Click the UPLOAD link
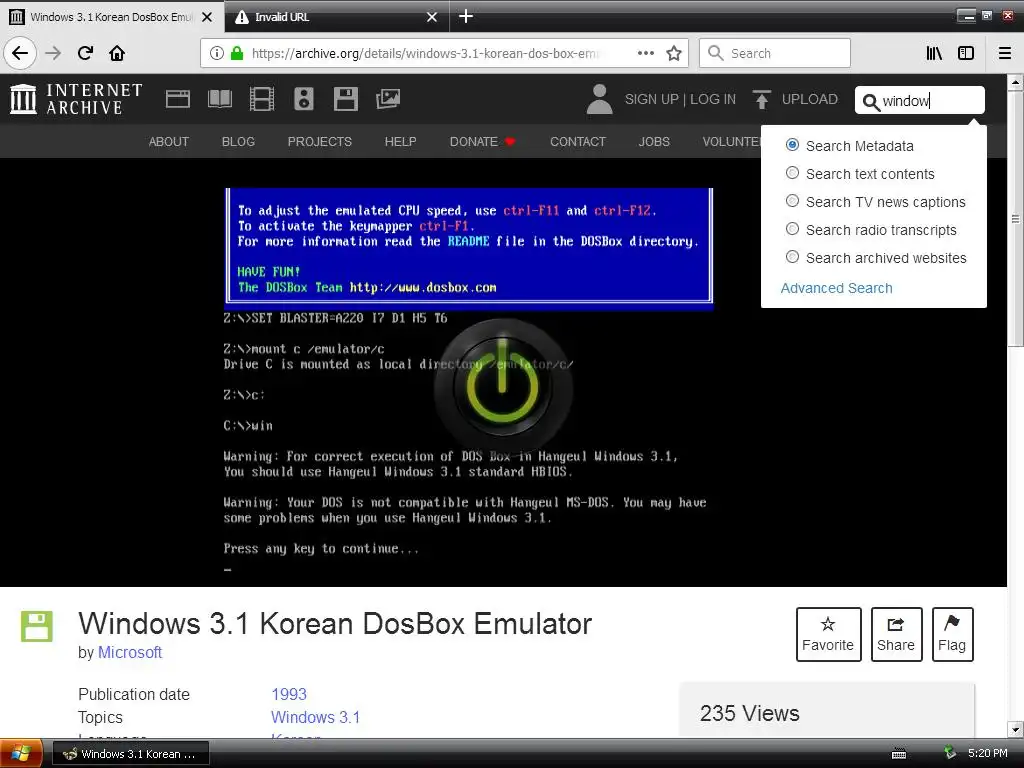The height and width of the screenshot is (768, 1024). click(x=810, y=99)
